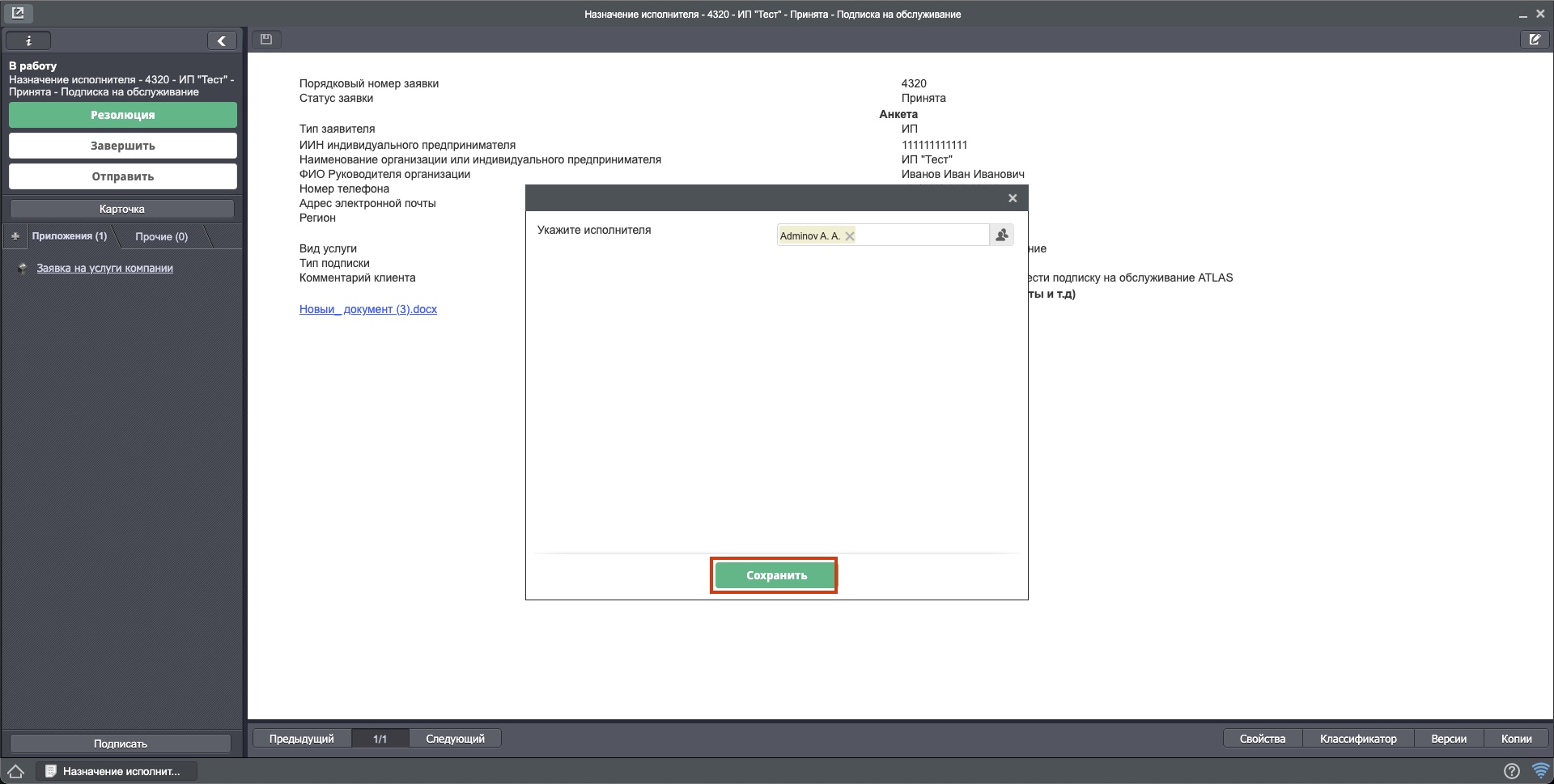Viewport: 1554px width, 784px height.
Task: Remove Adminov A. A. tag from executor field
Action: [849, 236]
